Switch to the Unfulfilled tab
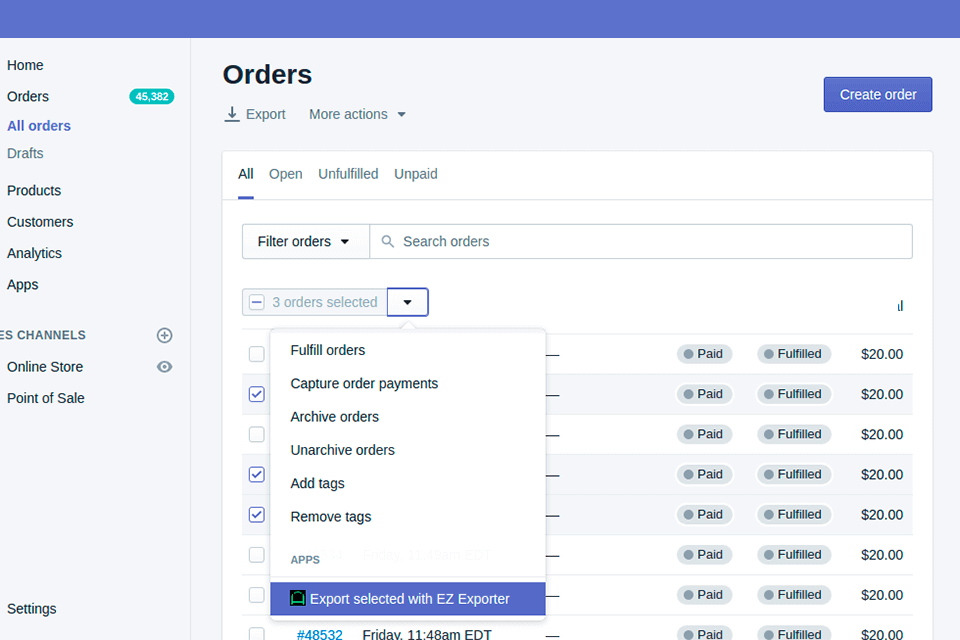Image resolution: width=960 pixels, height=640 pixels. click(x=348, y=174)
